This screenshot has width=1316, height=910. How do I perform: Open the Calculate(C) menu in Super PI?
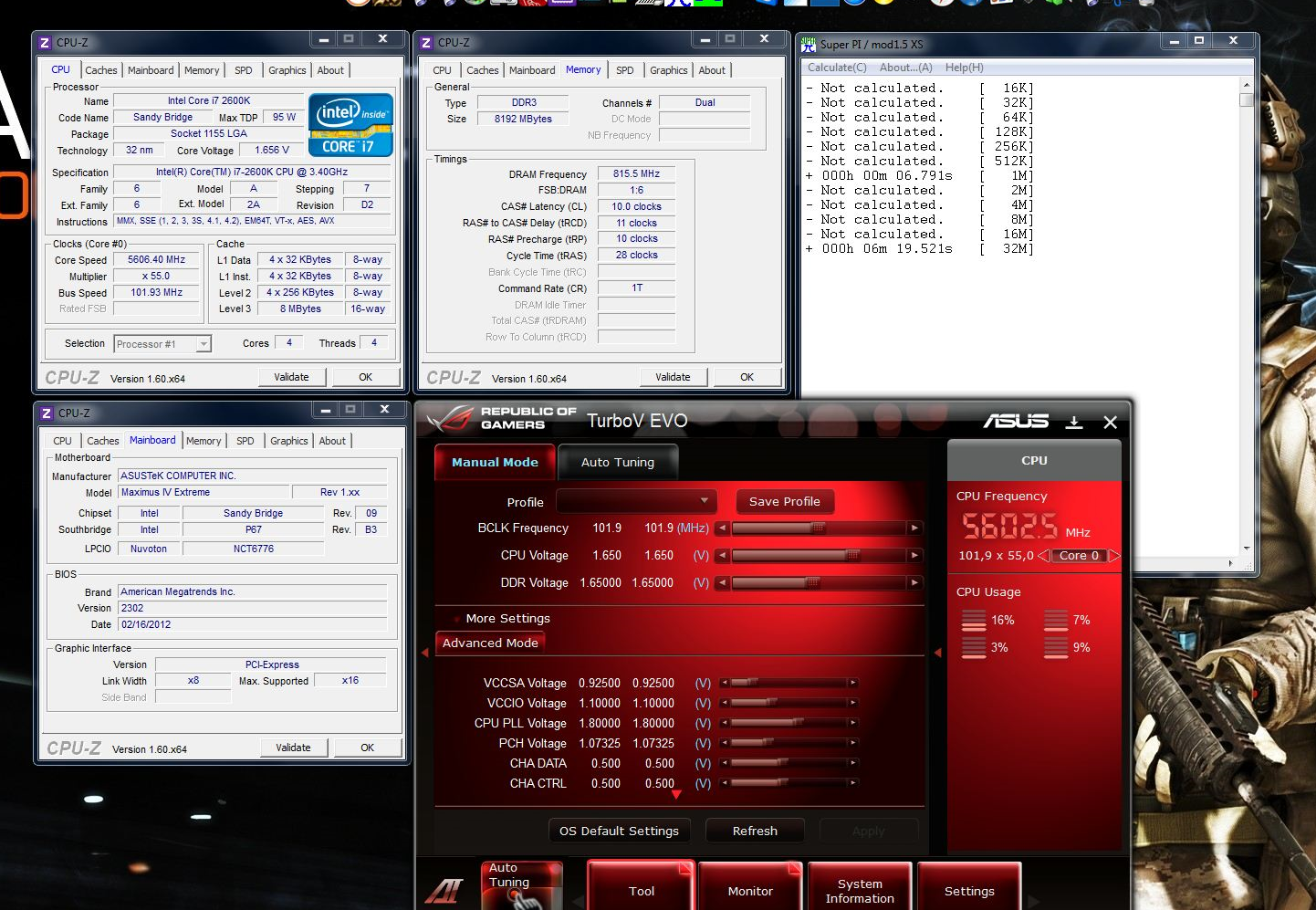point(837,68)
